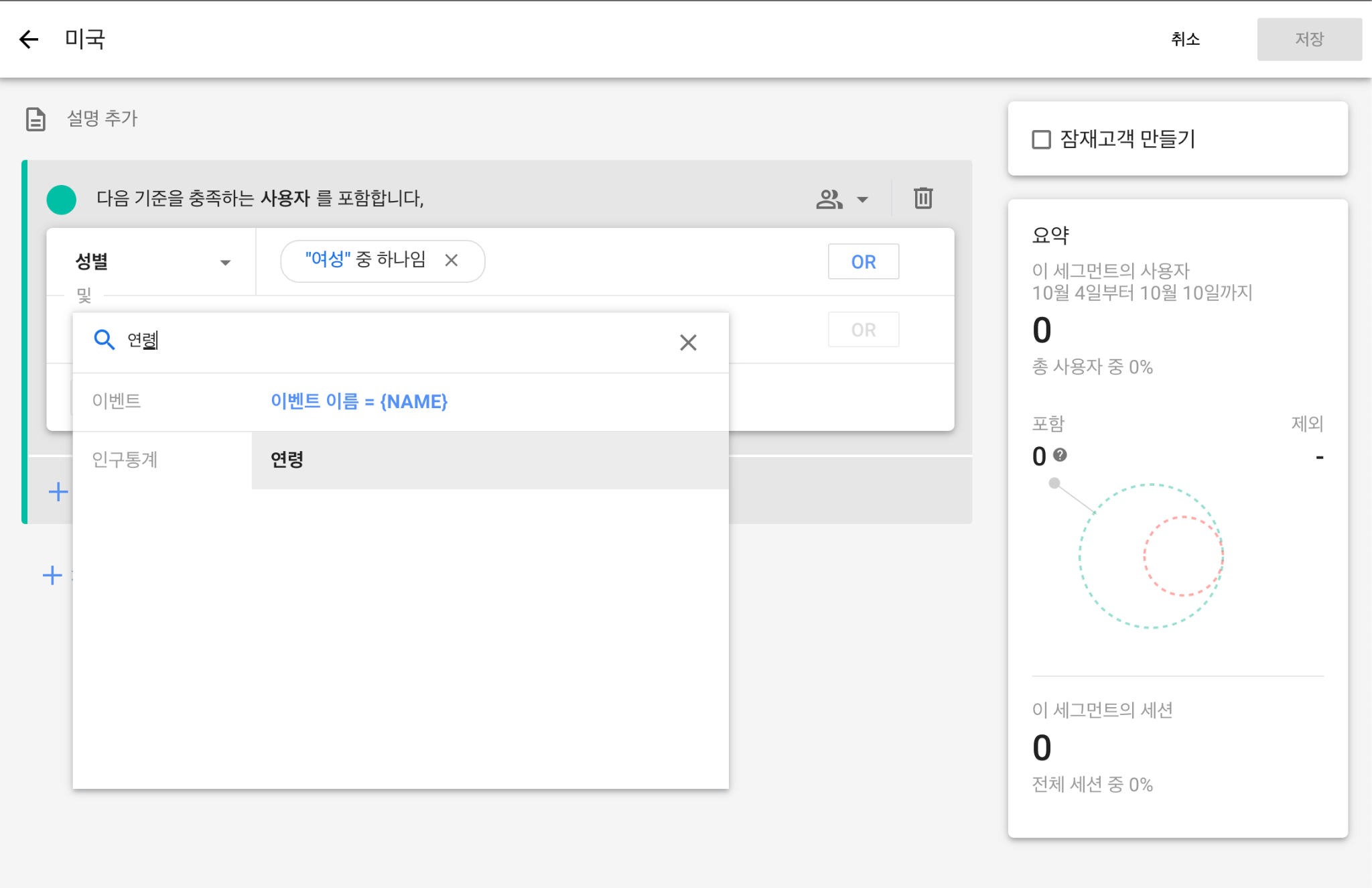This screenshot has height=888, width=1372.
Task: Click the 설명 추가 document icon
Action: [x=36, y=119]
